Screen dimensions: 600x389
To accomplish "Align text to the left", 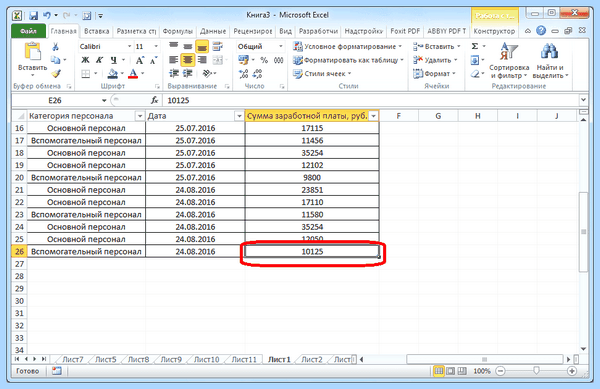I will pyautogui.click(x=173, y=60).
